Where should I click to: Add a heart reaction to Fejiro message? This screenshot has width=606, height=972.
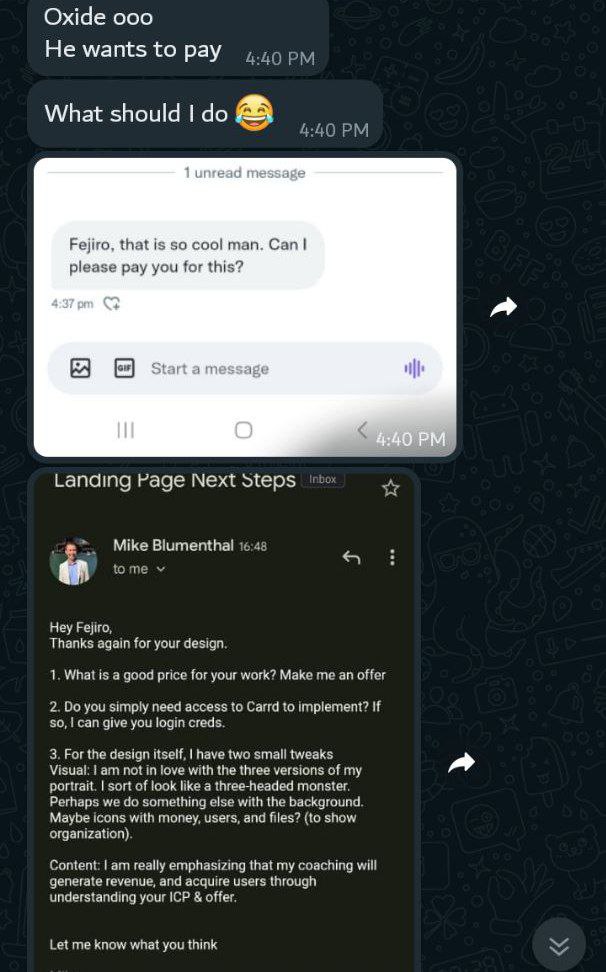coord(112,304)
